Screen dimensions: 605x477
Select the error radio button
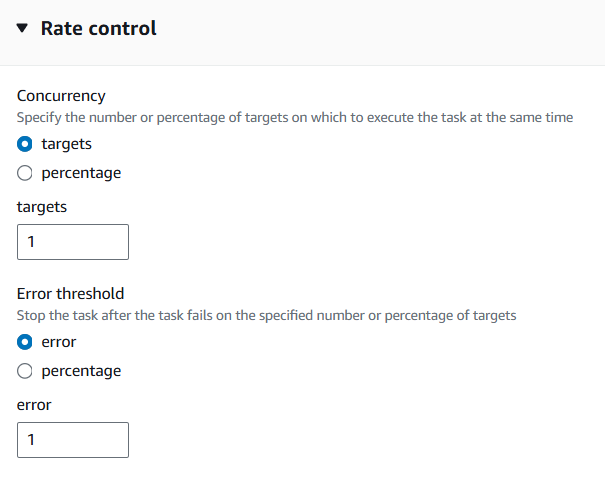tap(26, 342)
